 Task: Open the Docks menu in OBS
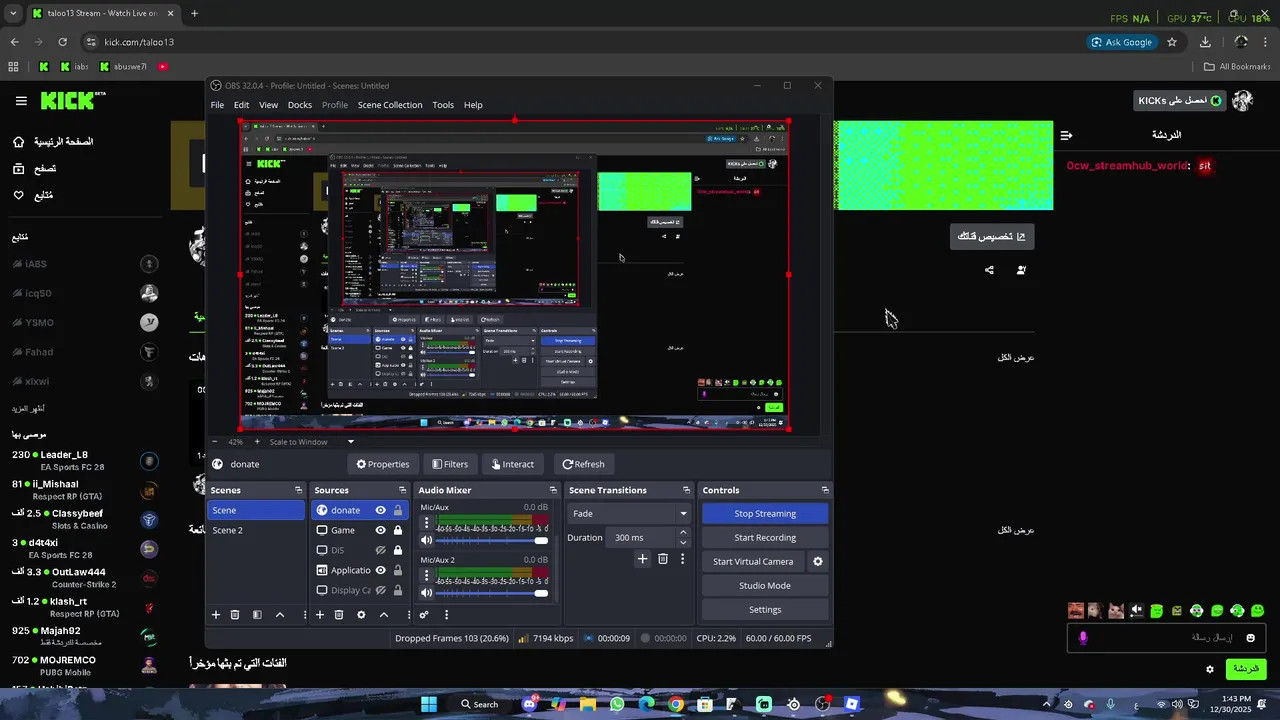(300, 105)
